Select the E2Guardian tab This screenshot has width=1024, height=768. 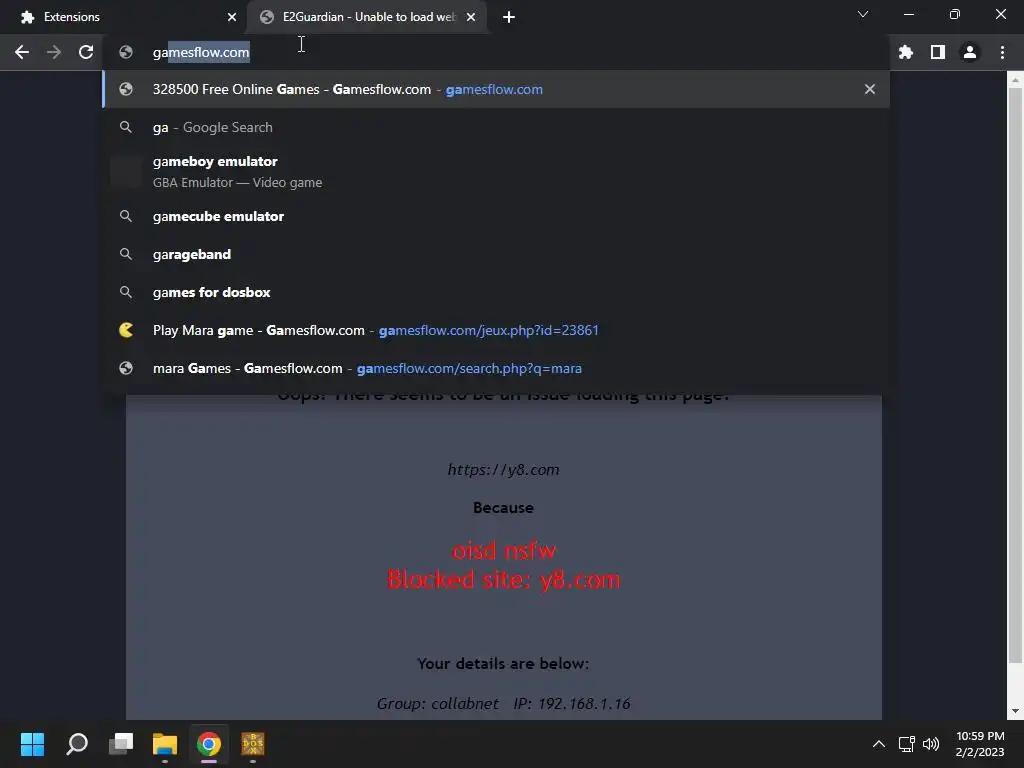coord(368,17)
